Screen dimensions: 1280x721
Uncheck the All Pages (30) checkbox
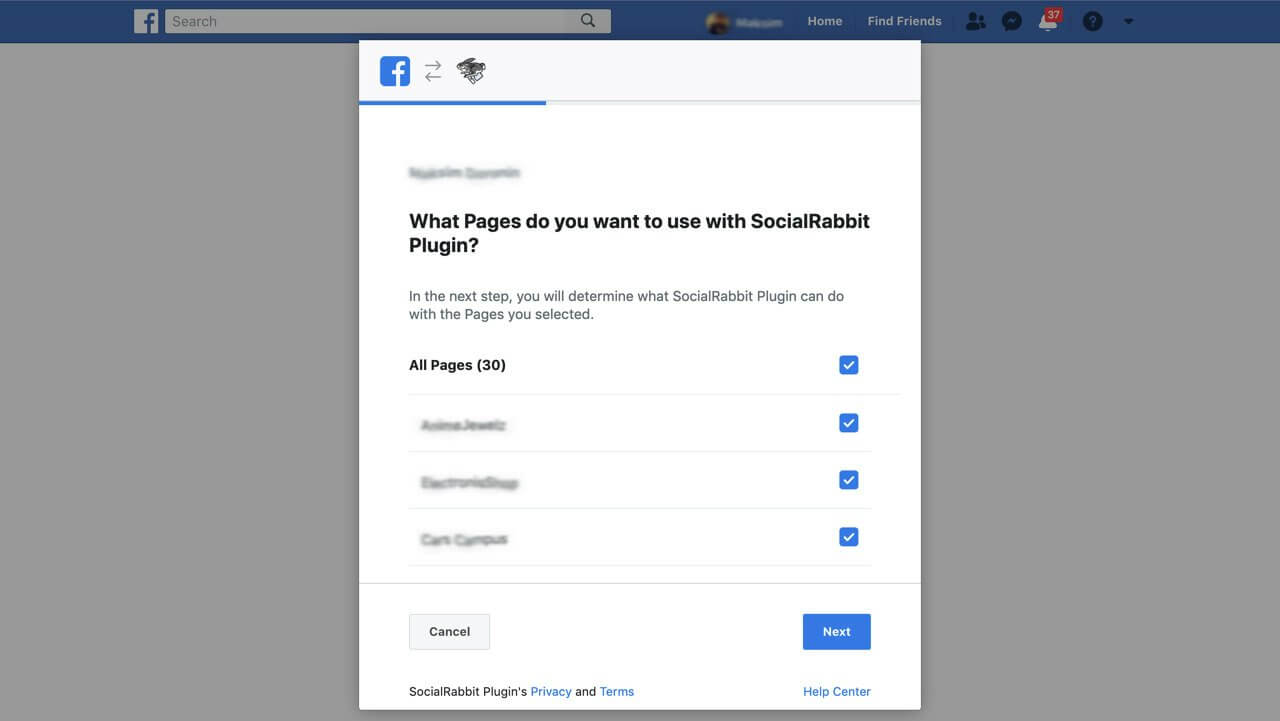pos(849,365)
